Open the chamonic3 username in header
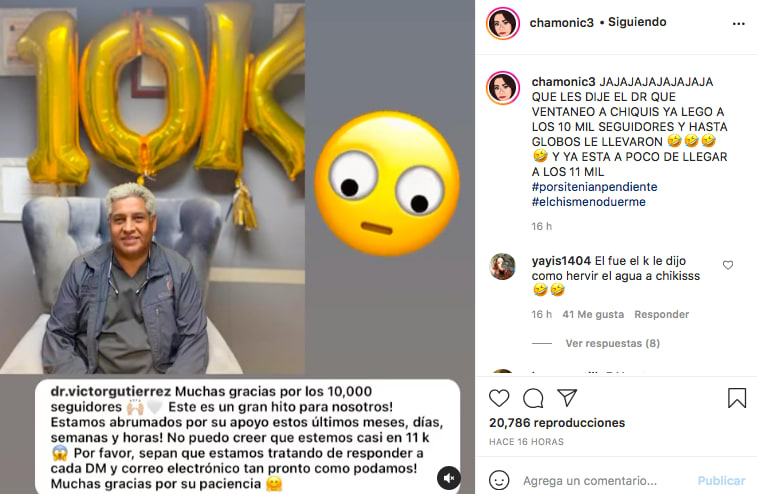Screen dimensions: 757x494 tap(561, 23)
